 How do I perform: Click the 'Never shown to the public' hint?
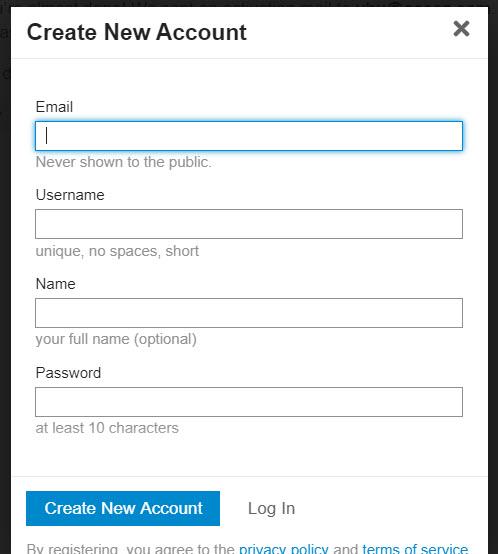(x=124, y=162)
